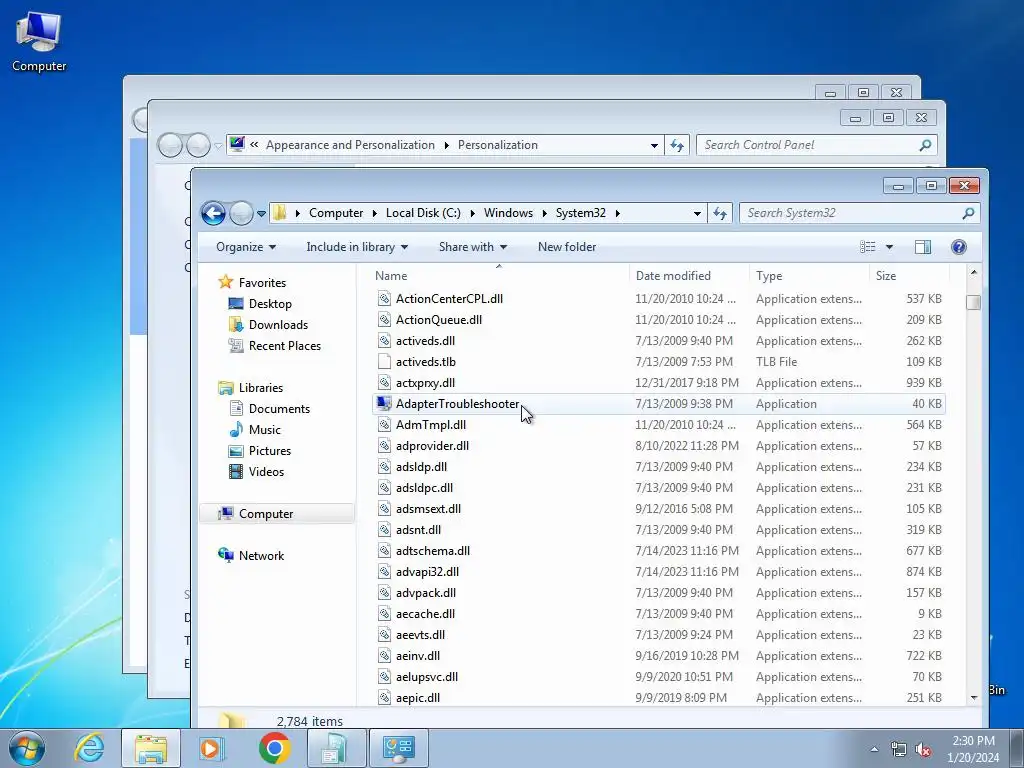Viewport: 1024px width, 768px height.
Task: Select Network in the navigation pane
Action: (261, 556)
